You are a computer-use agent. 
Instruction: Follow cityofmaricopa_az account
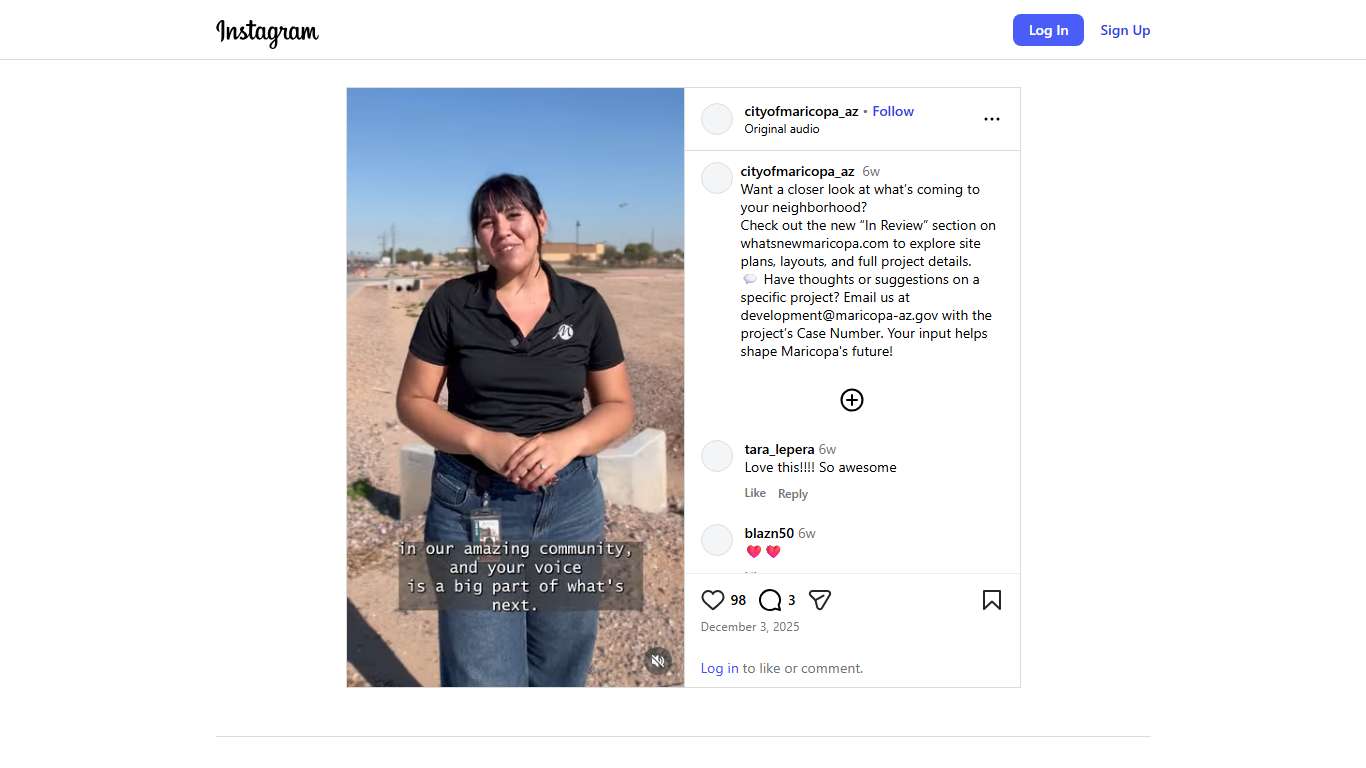click(x=893, y=111)
